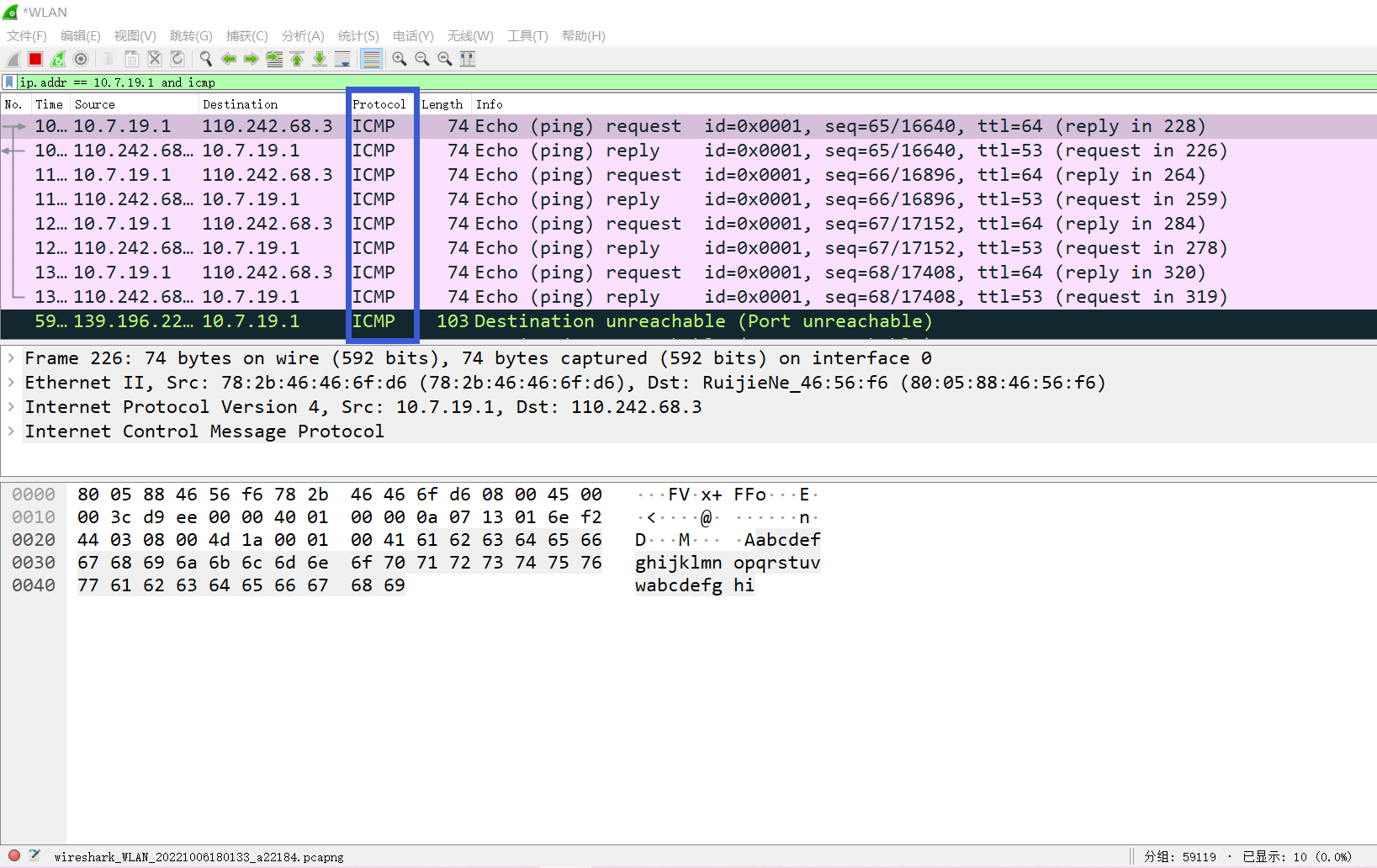Click the go to specified packet icon
The width and height of the screenshot is (1377, 868).
point(274,59)
